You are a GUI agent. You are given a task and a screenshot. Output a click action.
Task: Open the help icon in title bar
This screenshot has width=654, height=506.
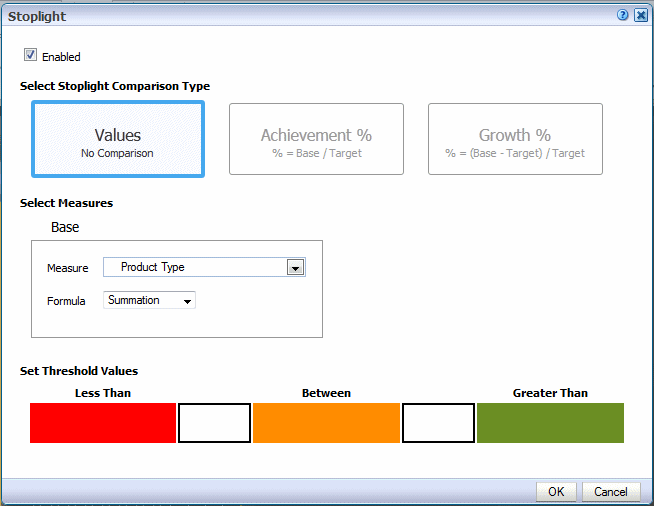(622, 15)
